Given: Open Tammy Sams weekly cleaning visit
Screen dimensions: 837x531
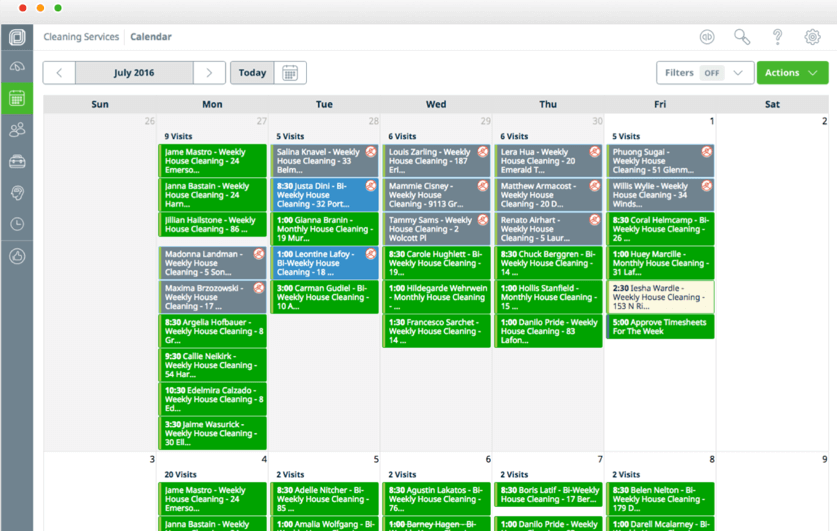Looking at the screenshot, I should pyautogui.click(x=436, y=229).
